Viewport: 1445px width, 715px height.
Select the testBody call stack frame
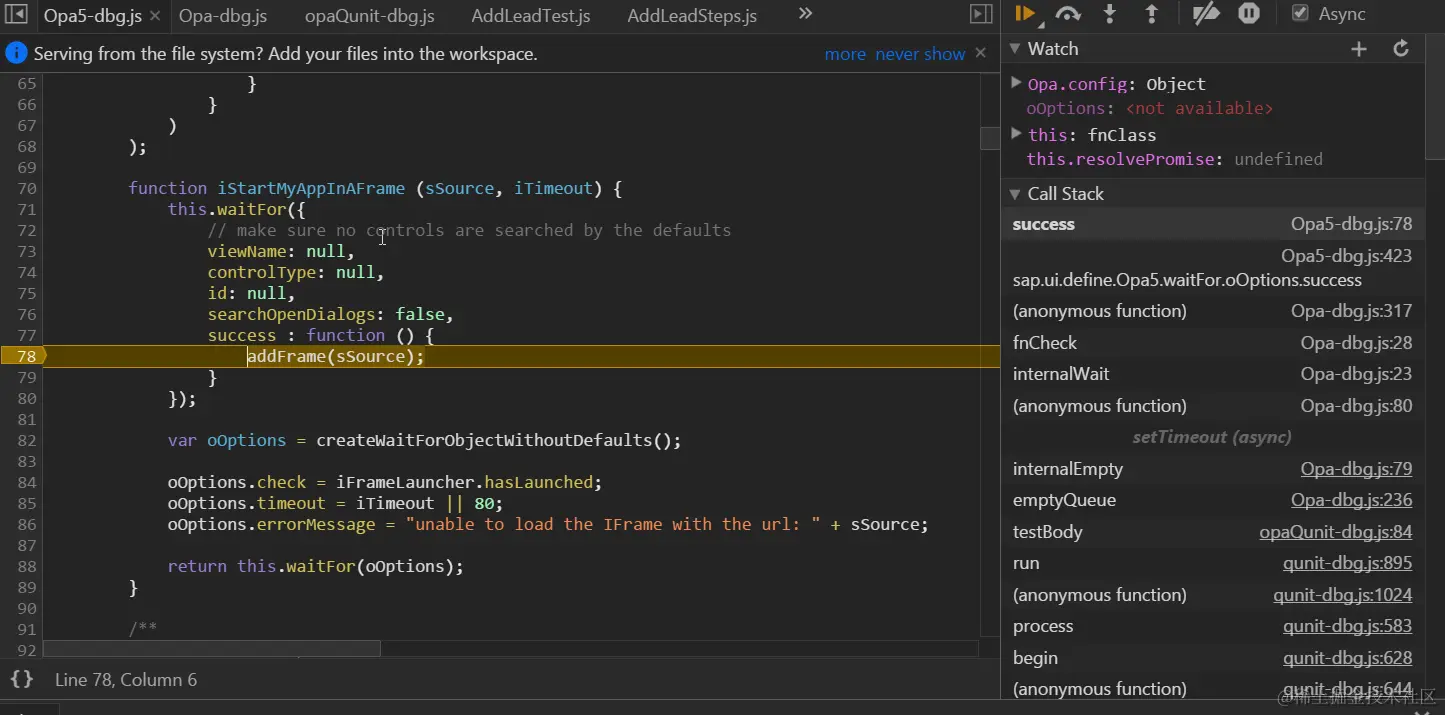pos(1212,532)
